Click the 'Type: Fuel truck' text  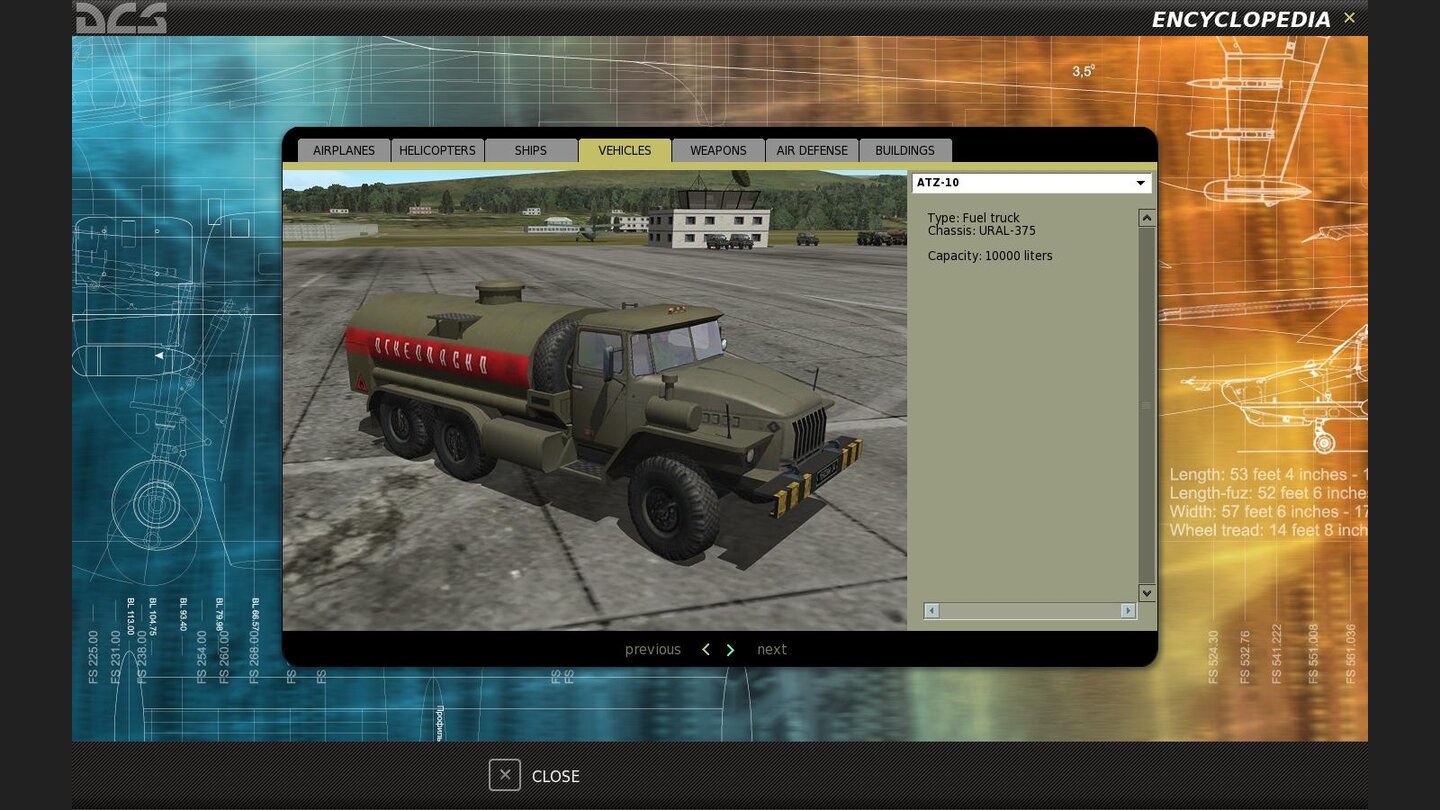pos(973,218)
